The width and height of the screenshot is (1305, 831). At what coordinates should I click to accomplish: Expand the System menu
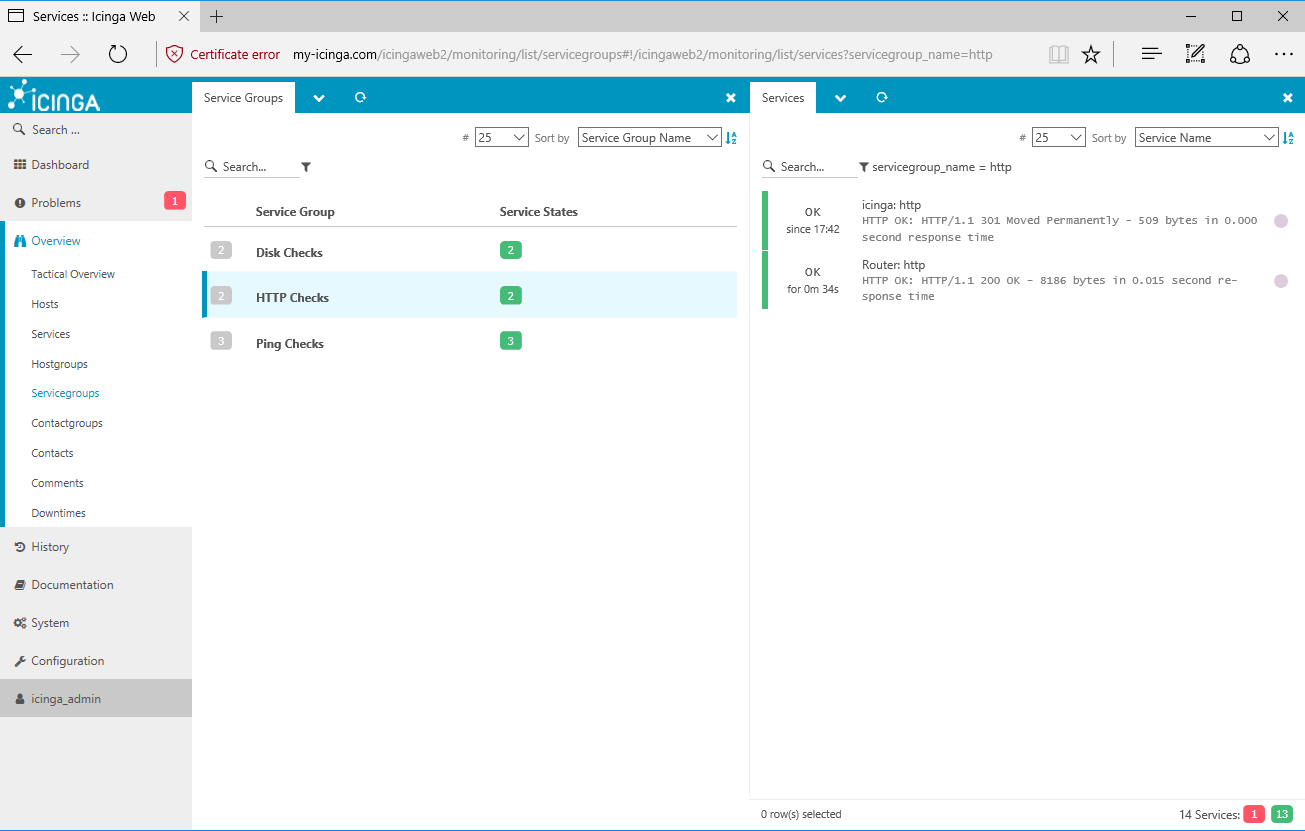pos(50,623)
